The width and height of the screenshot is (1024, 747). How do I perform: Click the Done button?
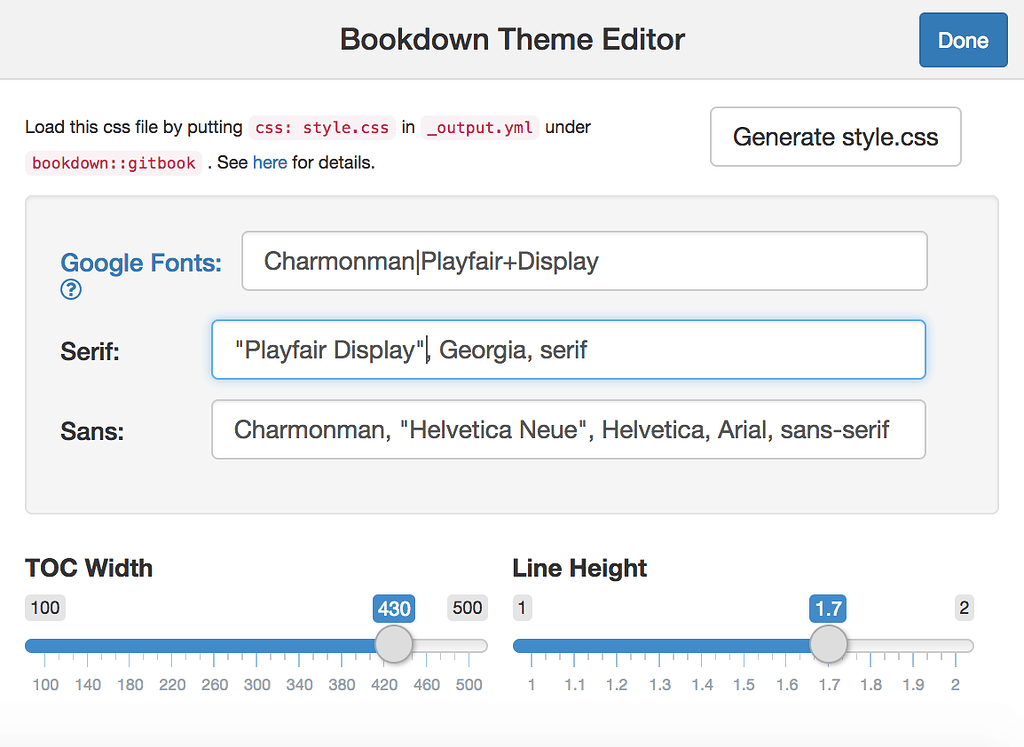pos(962,40)
